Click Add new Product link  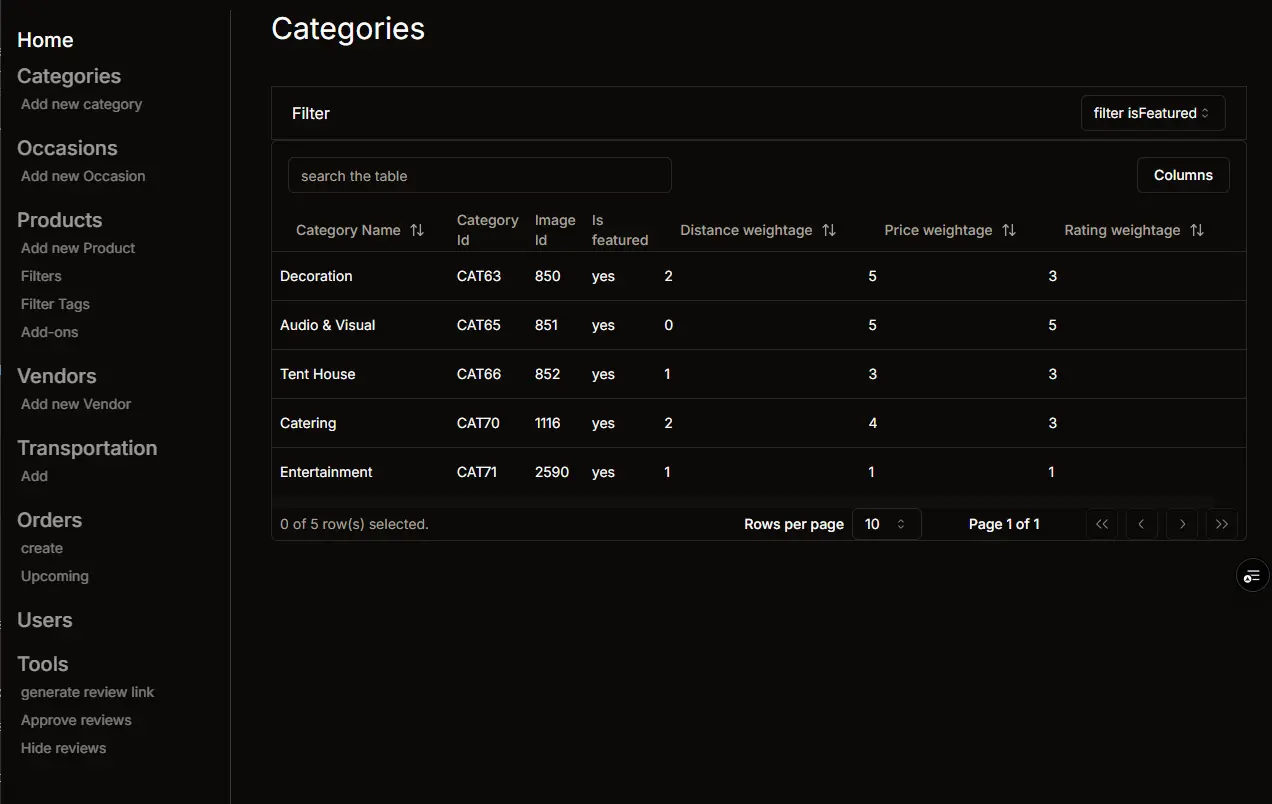pyautogui.click(x=78, y=248)
